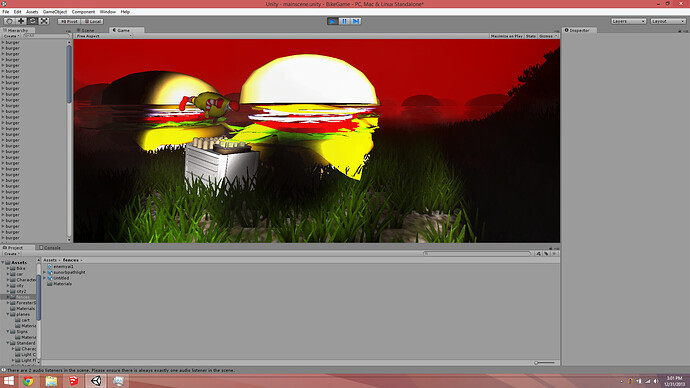Switch to the Console tab
Screen dimensions: 690x388
point(50,248)
